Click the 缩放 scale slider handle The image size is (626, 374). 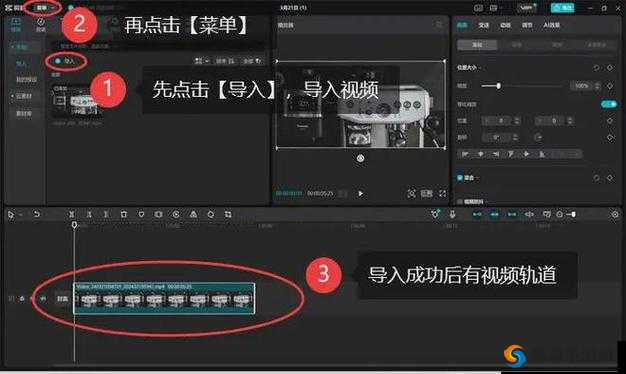[x=498, y=85]
